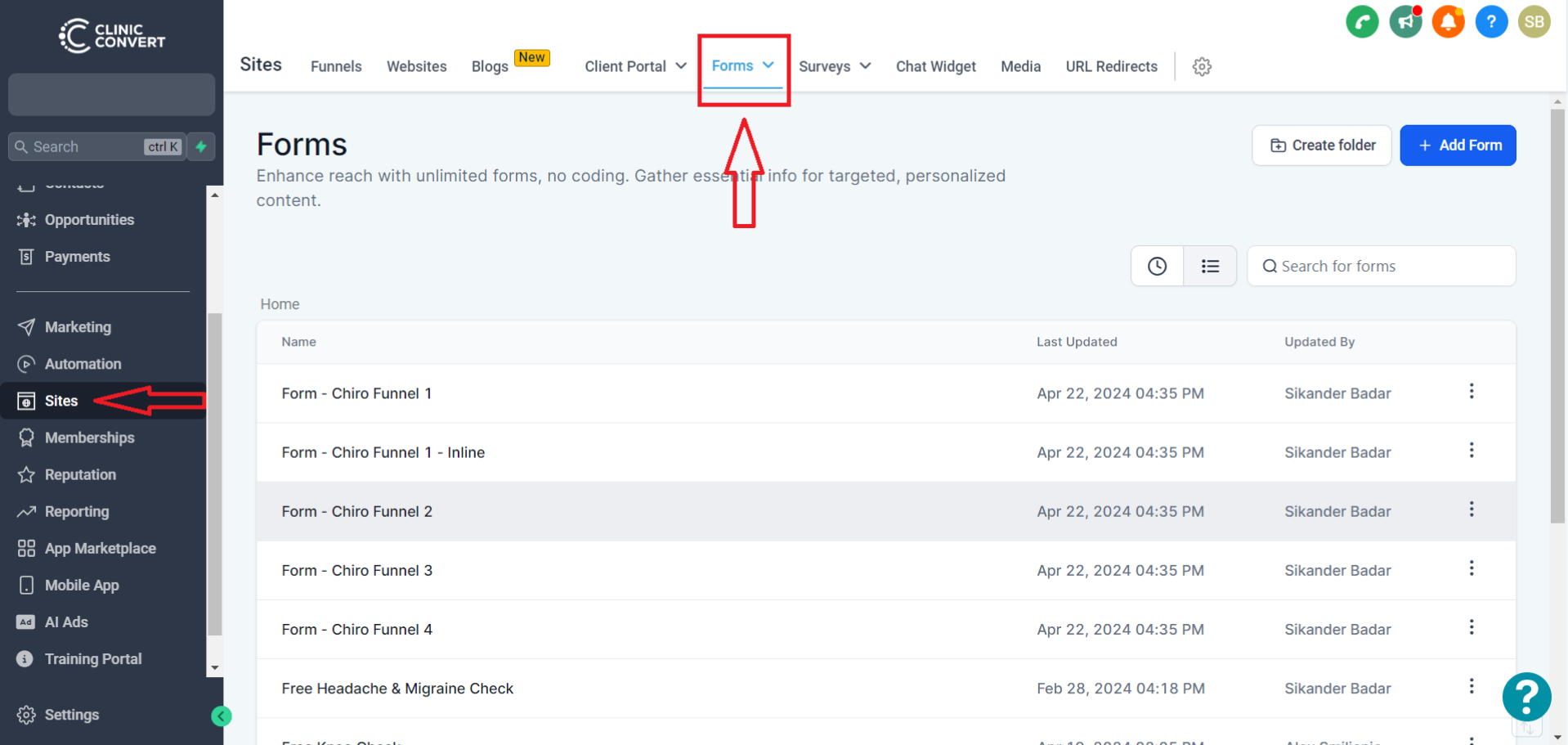Click the recent forms clock icon
This screenshot has height=745, width=1568.
1157,266
